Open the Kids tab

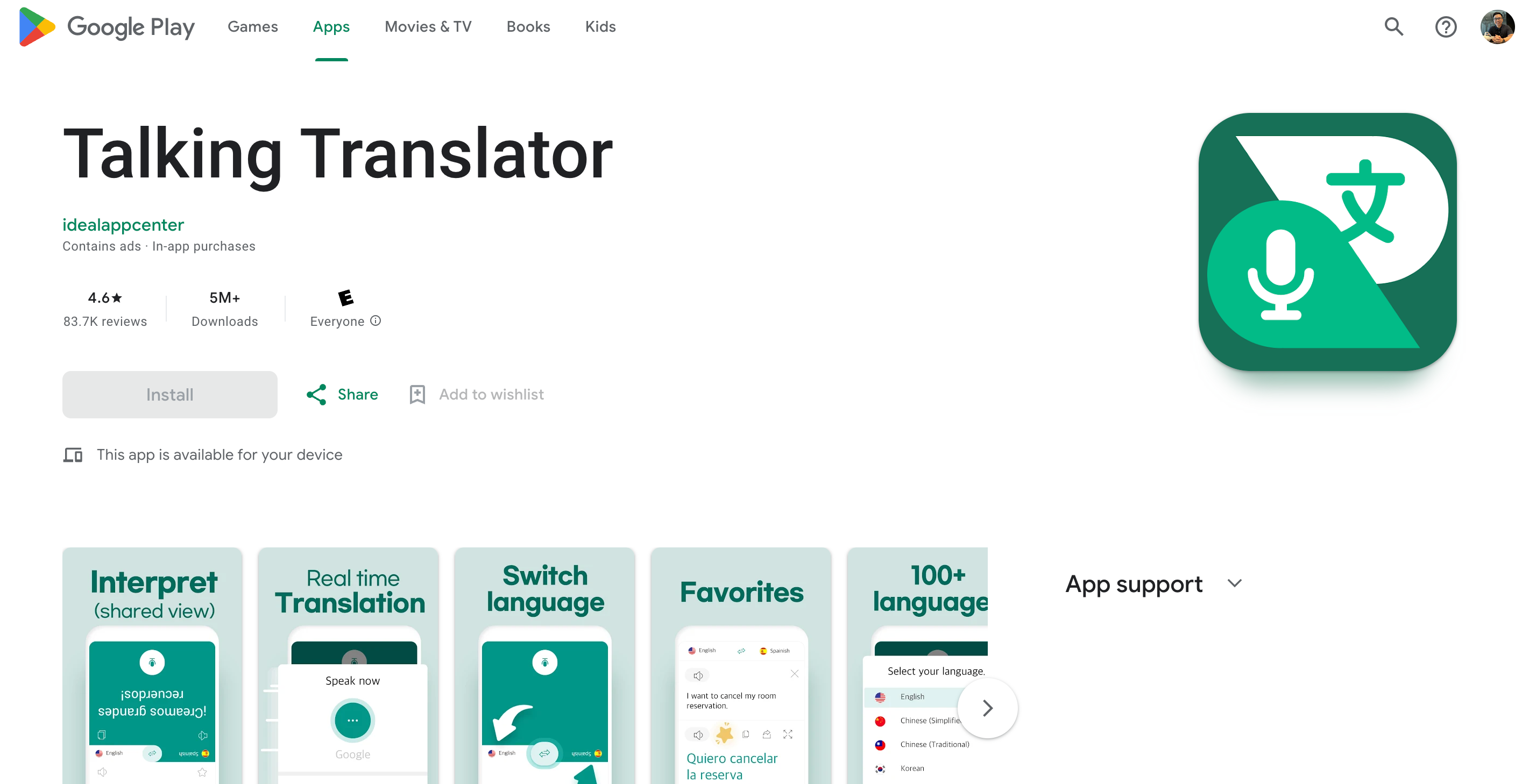pyautogui.click(x=599, y=27)
